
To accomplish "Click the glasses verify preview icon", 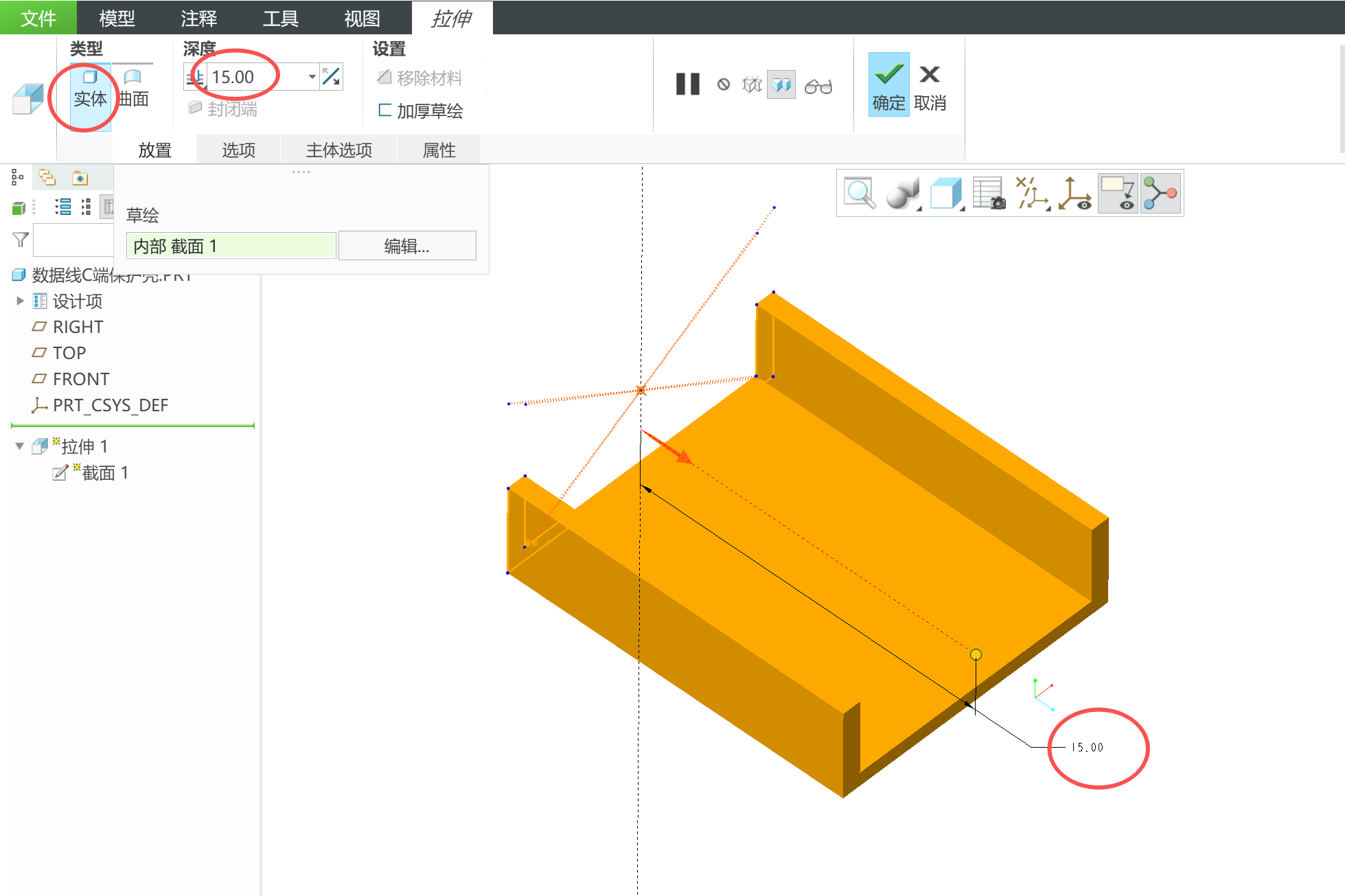I will 818,86.
